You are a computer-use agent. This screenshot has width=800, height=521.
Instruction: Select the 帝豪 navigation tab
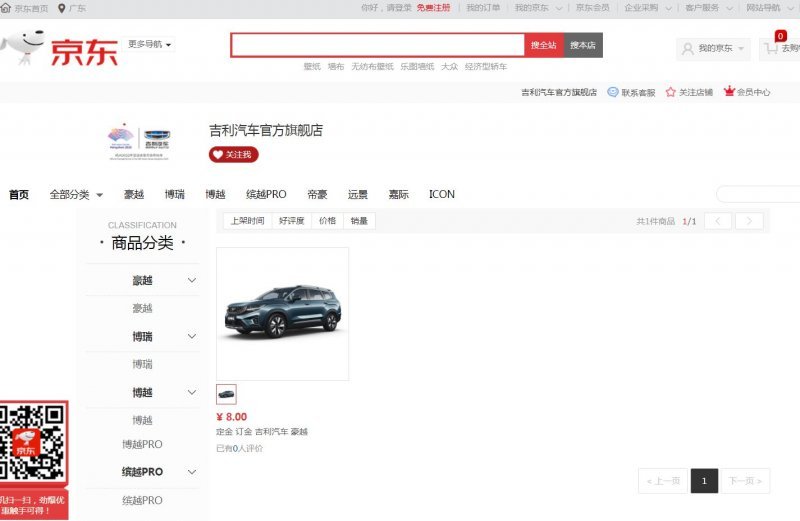pyautogui.click(x=317, y=194)
